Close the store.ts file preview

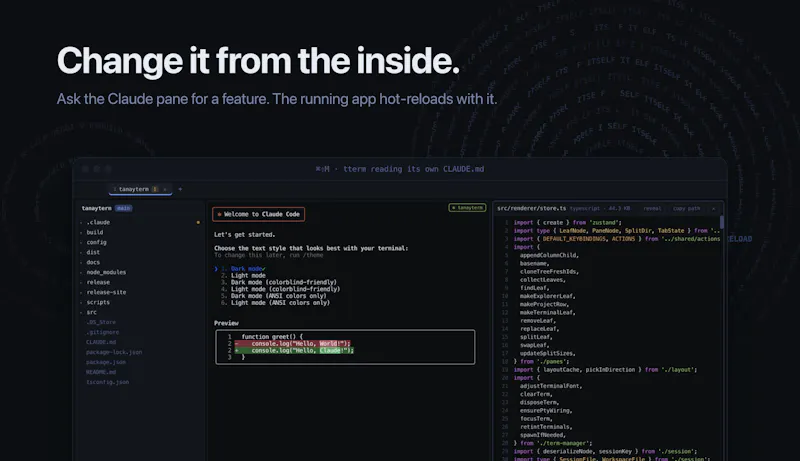click(713, 209)
